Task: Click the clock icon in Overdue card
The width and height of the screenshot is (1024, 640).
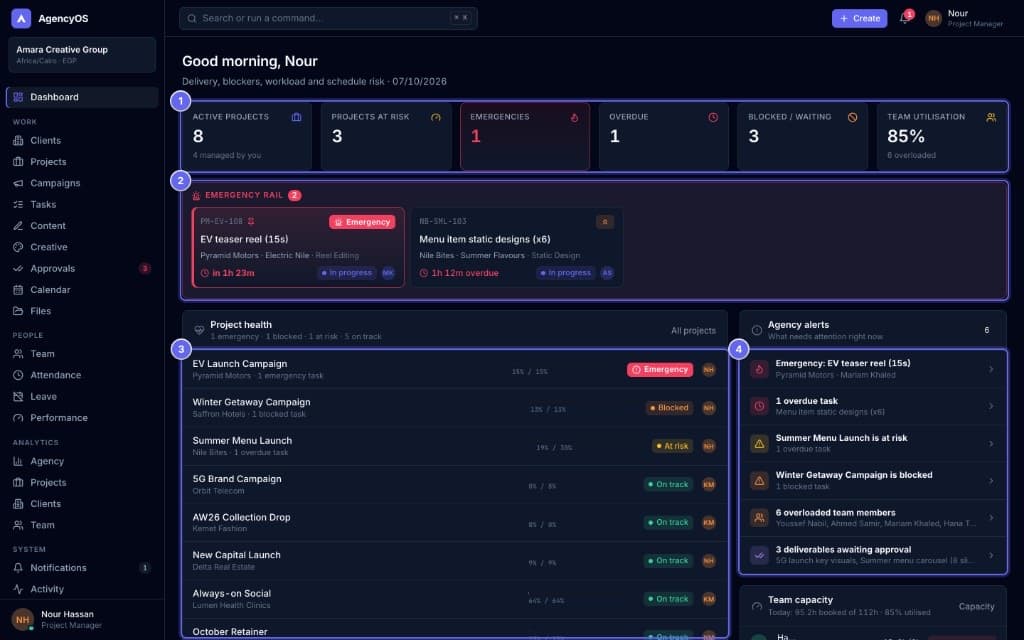Action: (x=713, y=118)
